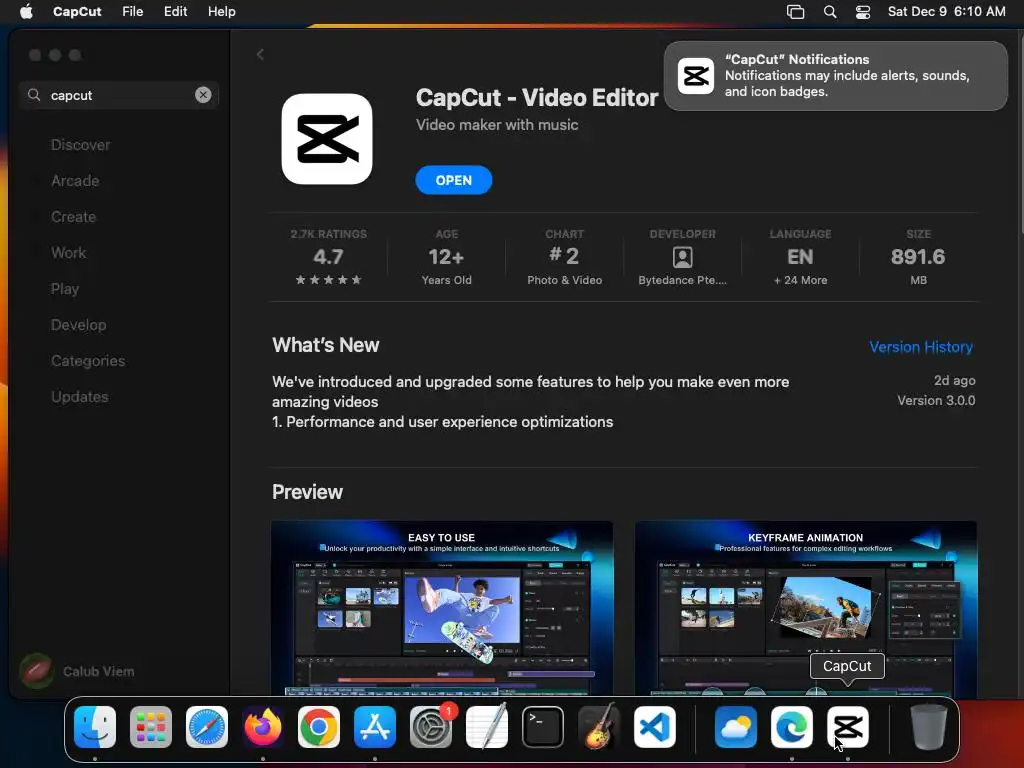Click the CapCut - Video Editor title

pyautogui.click(x=537, y=97)
